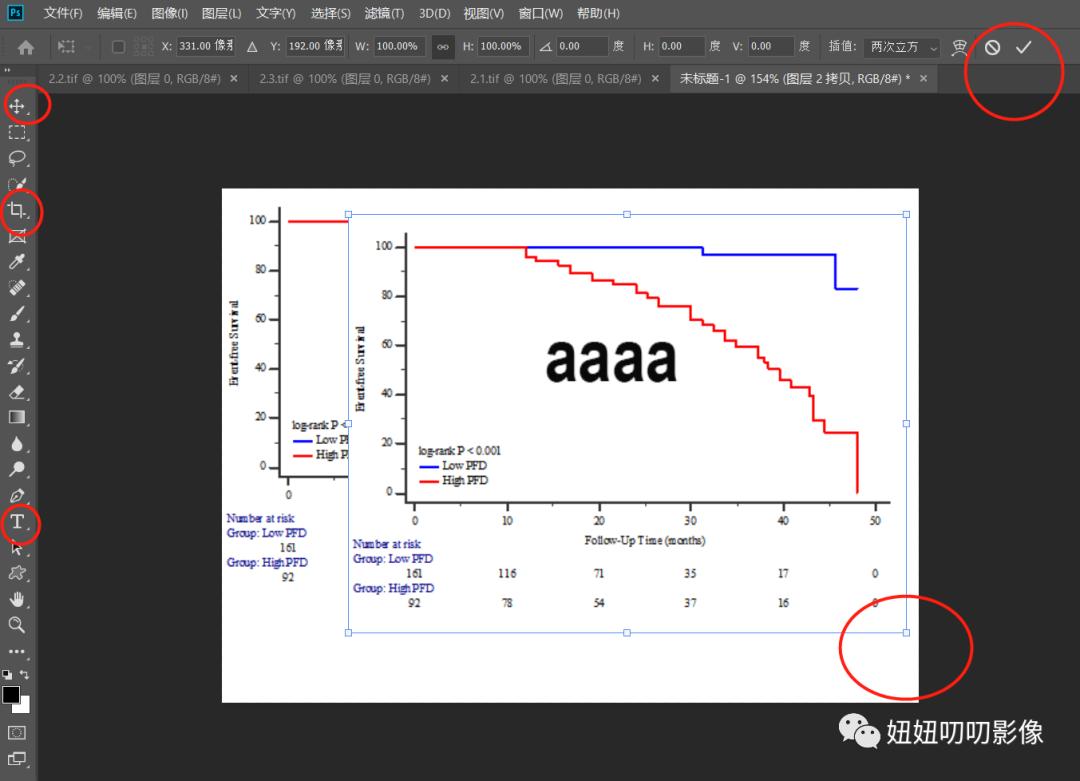1080x781 pixels.
Task: Pick the Lasso tool
Action: point(17,158)
